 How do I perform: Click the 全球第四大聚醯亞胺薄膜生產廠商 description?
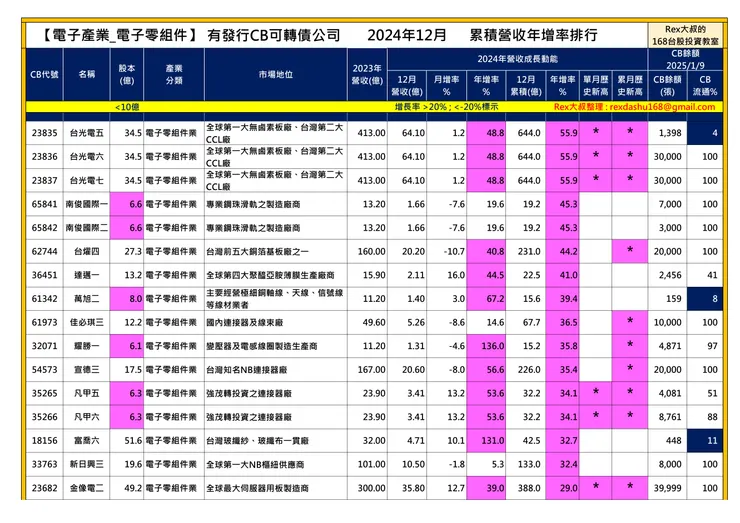click(x=270, y=275)
